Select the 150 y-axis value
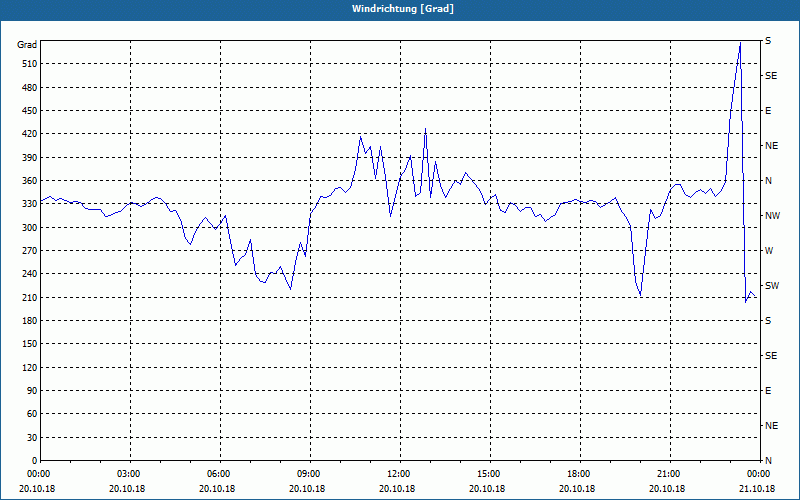Screen dimensions: 800x500 tap(30, 344)
